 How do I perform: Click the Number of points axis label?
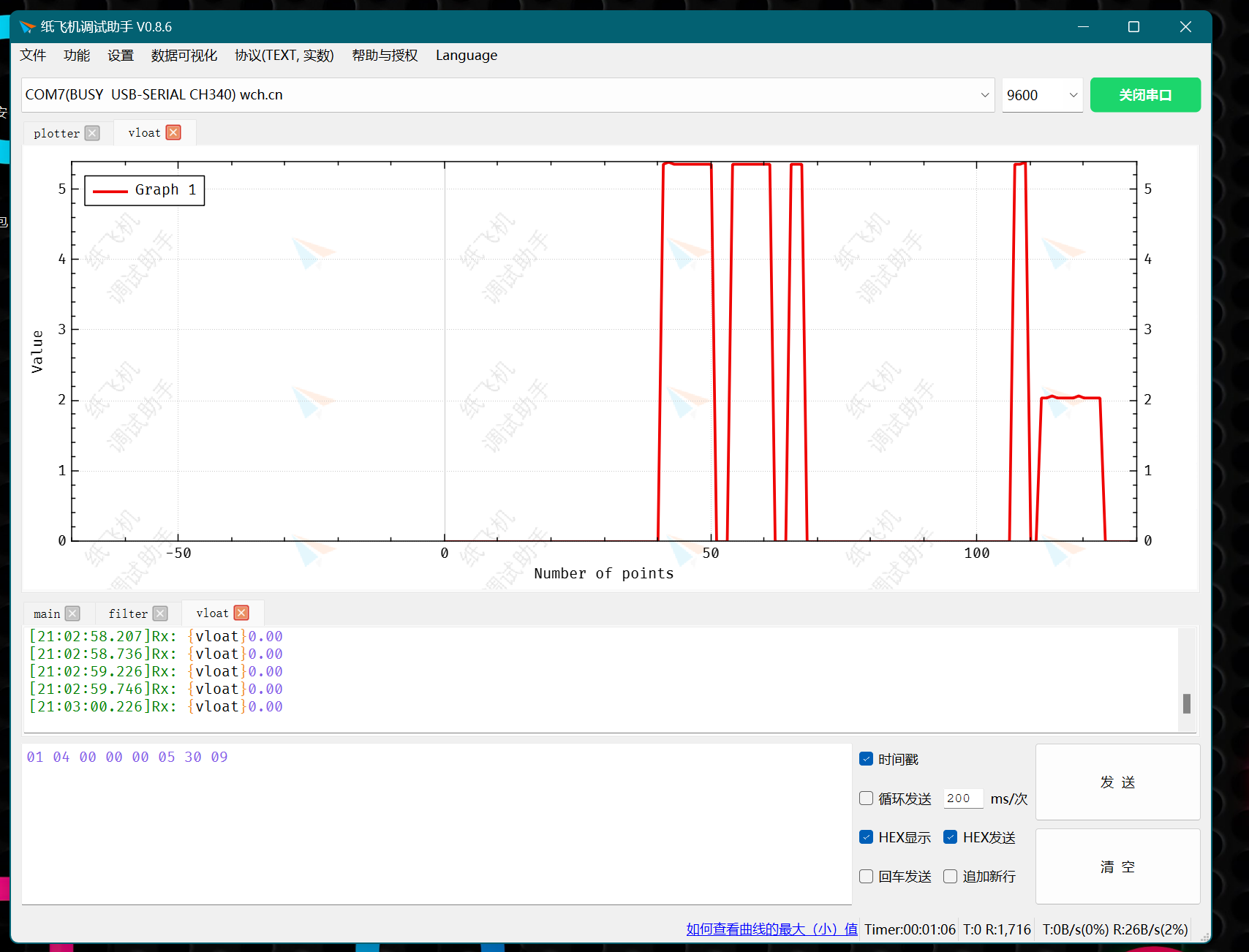point(604,574)
